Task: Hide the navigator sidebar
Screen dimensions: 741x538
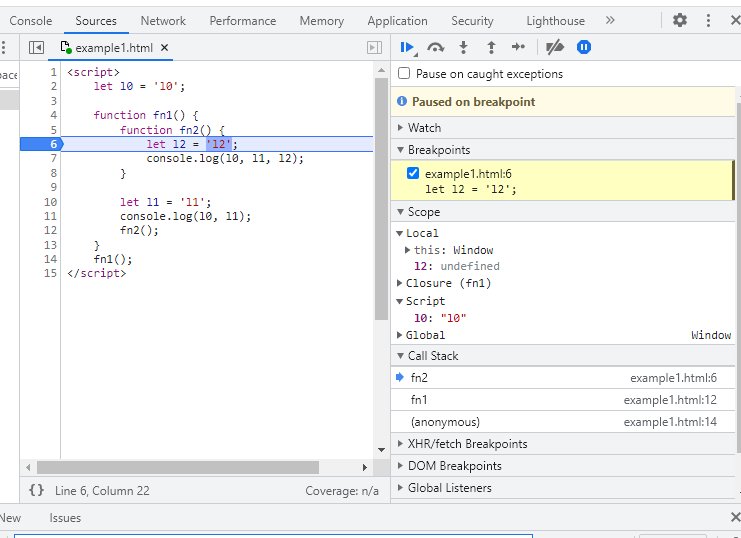Action: tap(36, 47)
